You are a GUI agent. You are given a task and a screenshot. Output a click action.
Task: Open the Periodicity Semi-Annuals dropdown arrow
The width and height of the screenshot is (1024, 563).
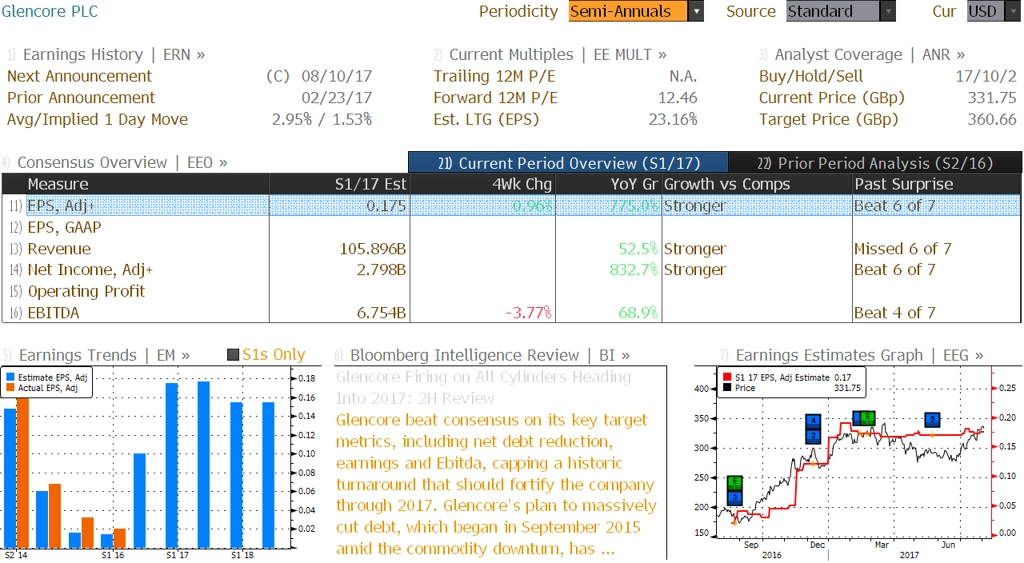tap(696, 11)
